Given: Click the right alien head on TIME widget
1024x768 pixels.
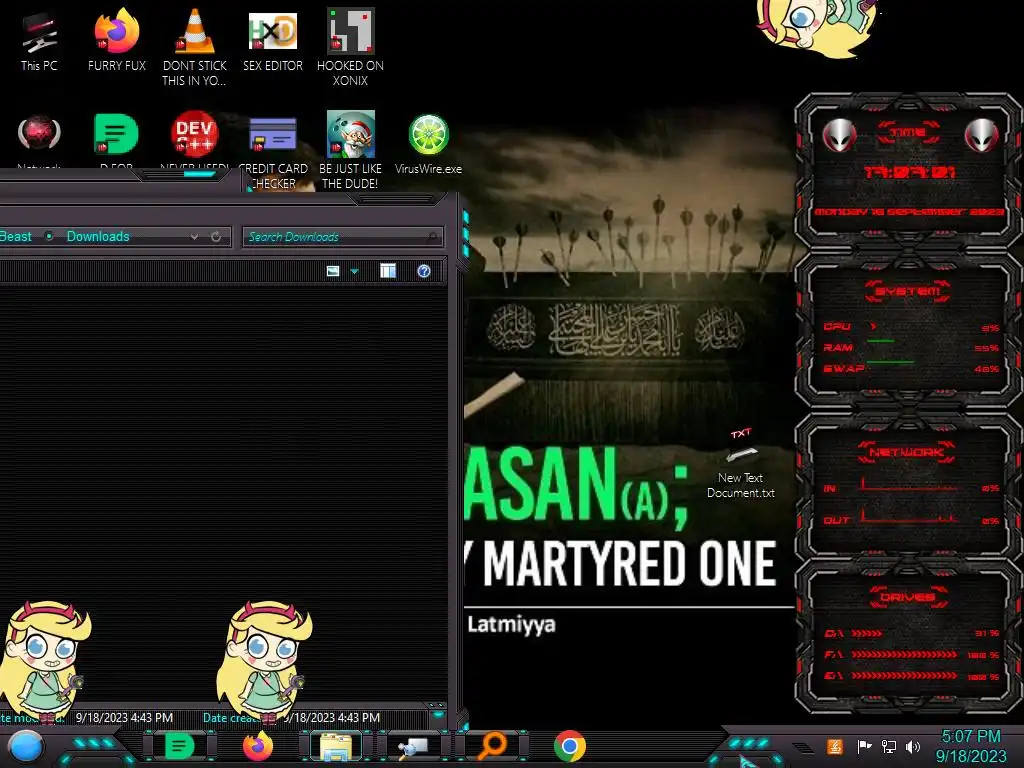Looking at the screenshot, I should [982, 135].
